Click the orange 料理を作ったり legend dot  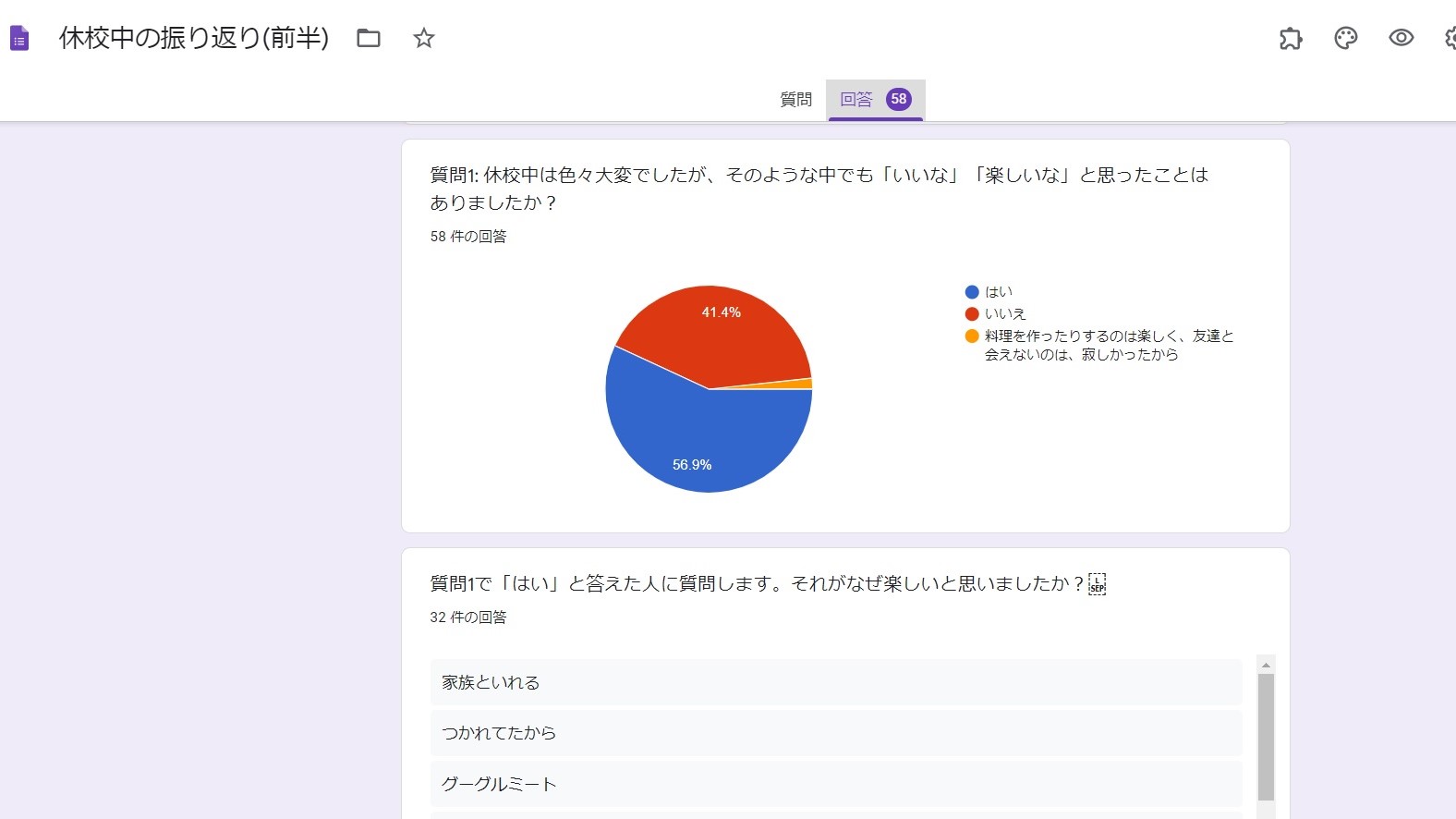click(x=972, y=336)
